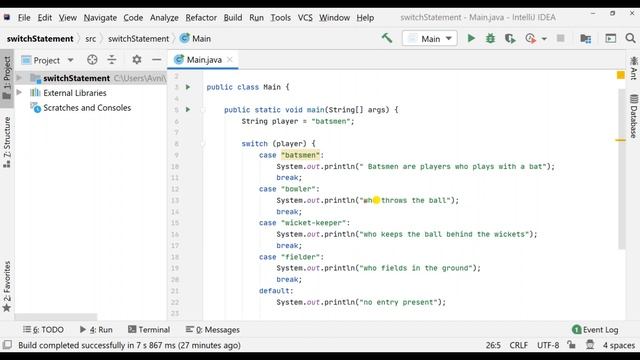This screenshot has width=640, height=360.
Task: Change UTF-8 file encoding in status bar
Action: [548, 345]
